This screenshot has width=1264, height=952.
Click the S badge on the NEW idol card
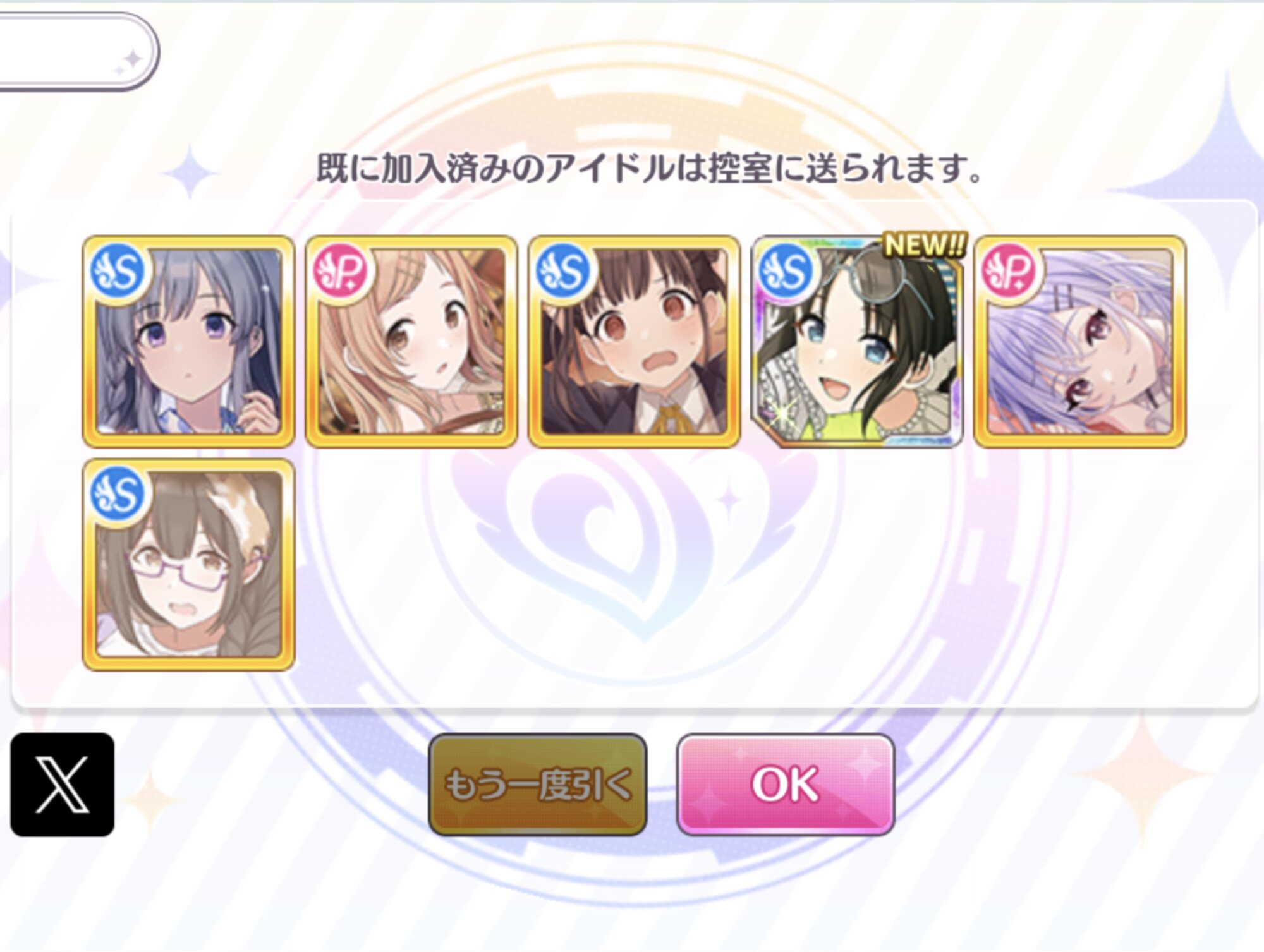[x=786, y=272]
